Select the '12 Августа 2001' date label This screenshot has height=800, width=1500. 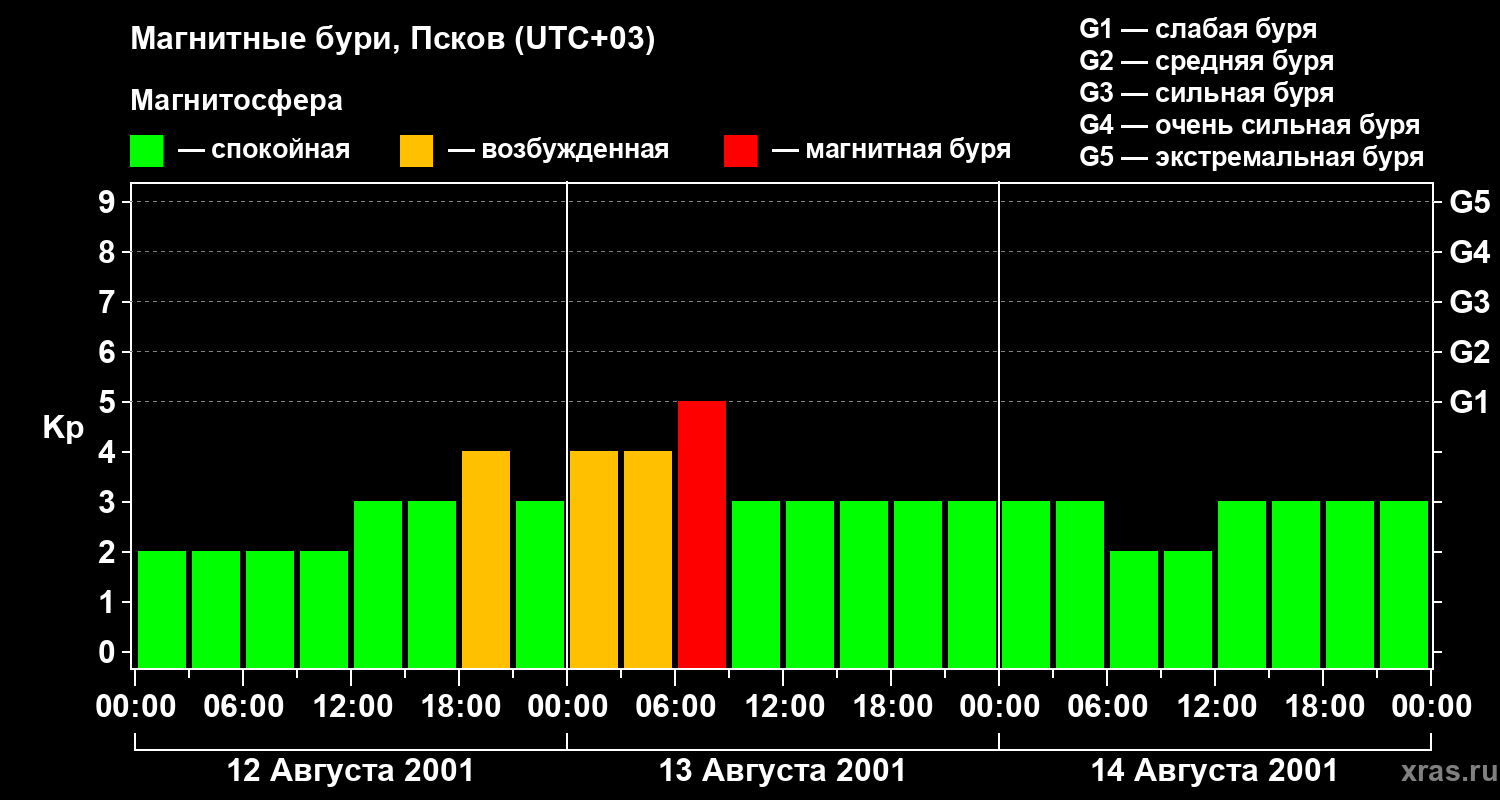click(350, 771)
